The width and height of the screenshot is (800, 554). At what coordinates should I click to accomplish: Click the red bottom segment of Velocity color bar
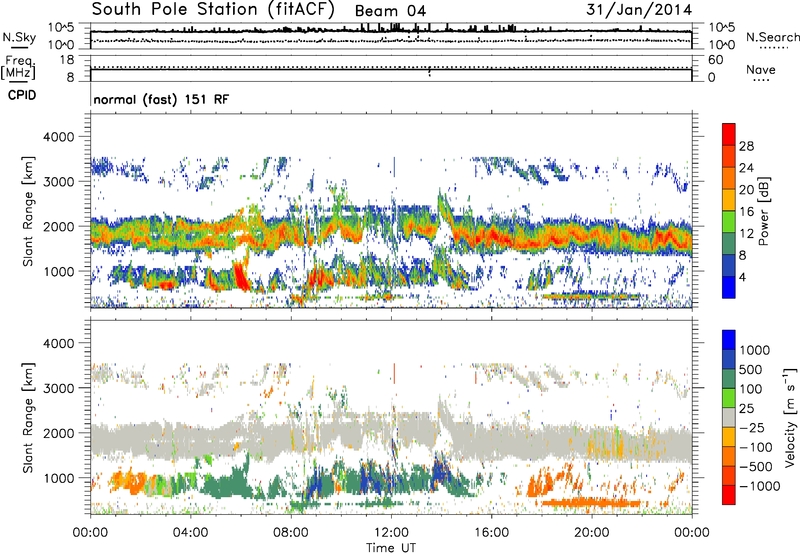click(x=729, y=495)
